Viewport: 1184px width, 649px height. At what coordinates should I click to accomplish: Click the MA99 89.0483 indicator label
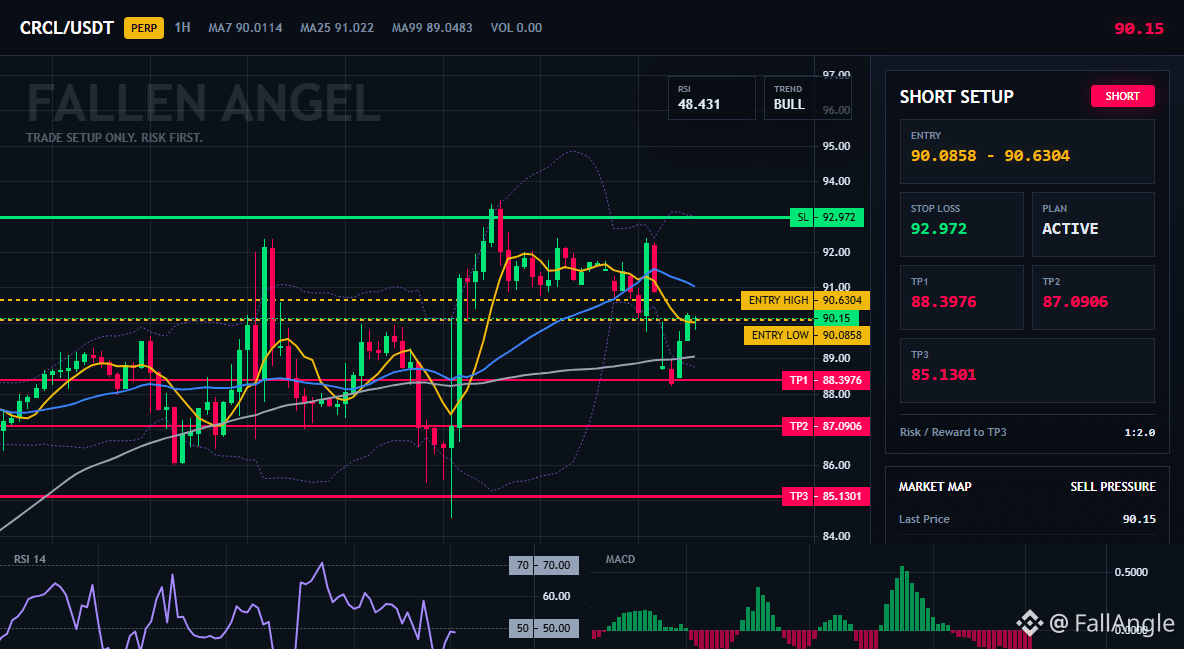(x=432, y=28)
